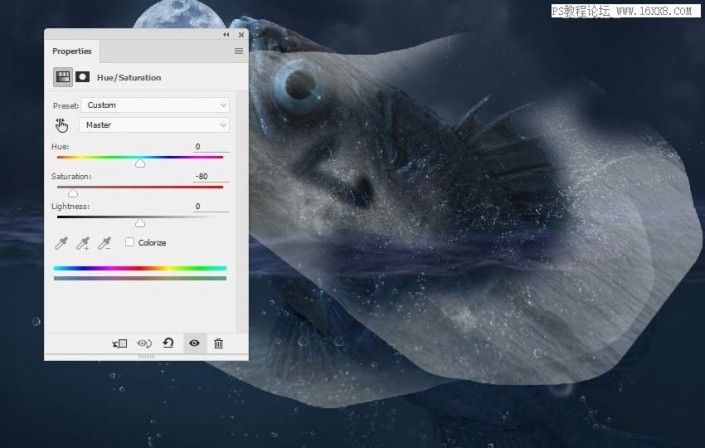
Task: Collapse the Properties panel with double arrows
Action: coord(226,35)
